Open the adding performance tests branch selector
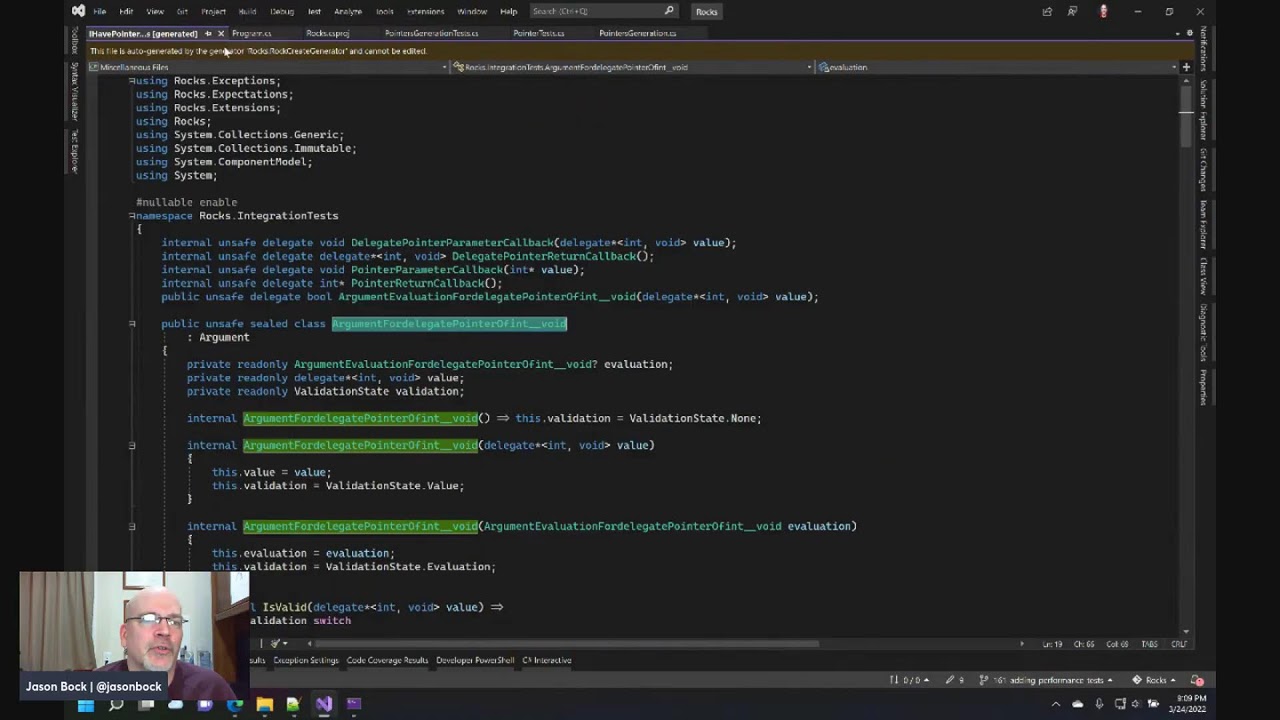 point(1046,680)
